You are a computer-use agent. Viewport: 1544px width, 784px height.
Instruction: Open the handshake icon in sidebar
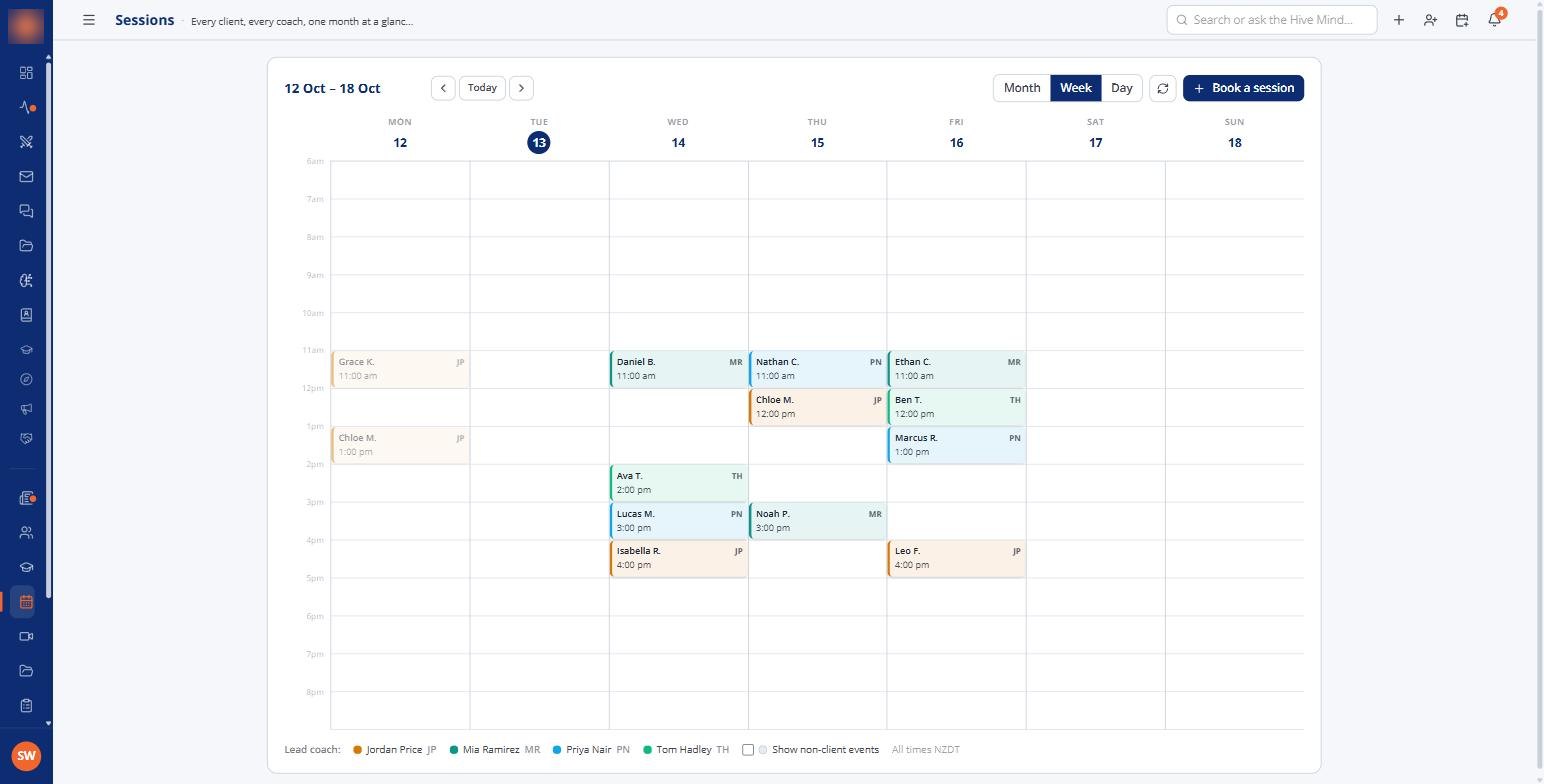tap(26, 438)
